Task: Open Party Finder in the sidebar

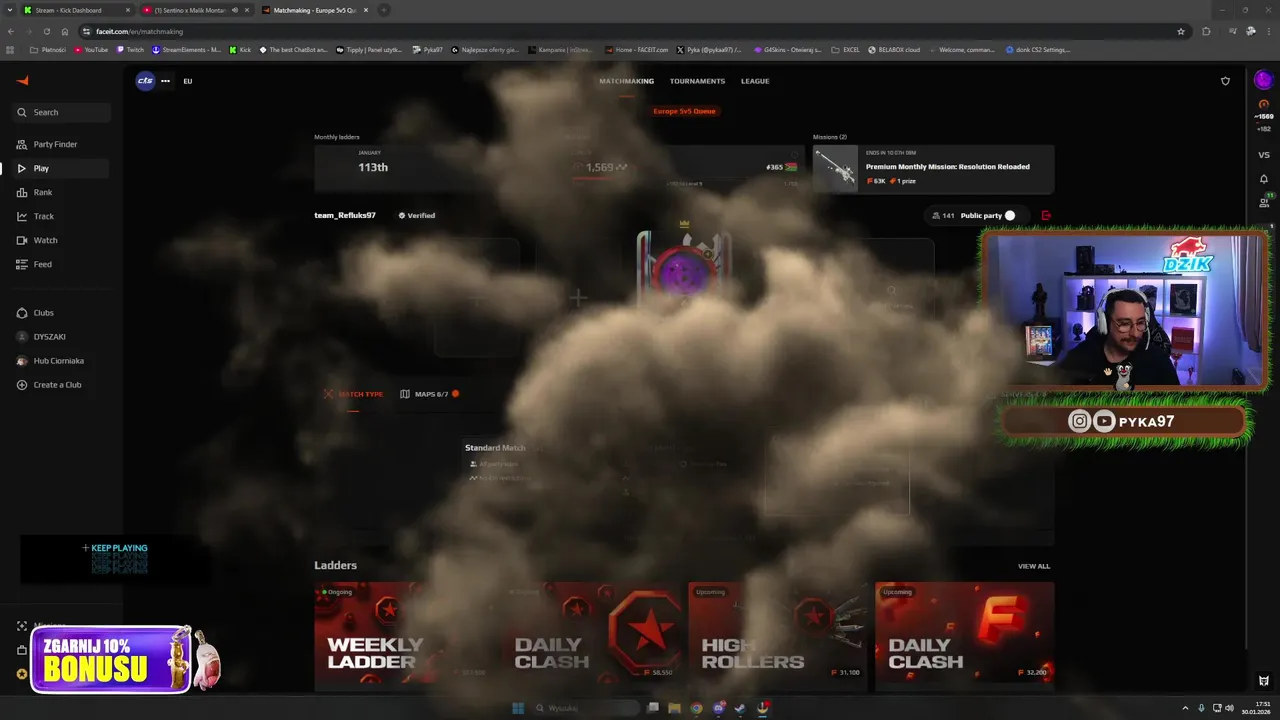Action: coord(62,144)
